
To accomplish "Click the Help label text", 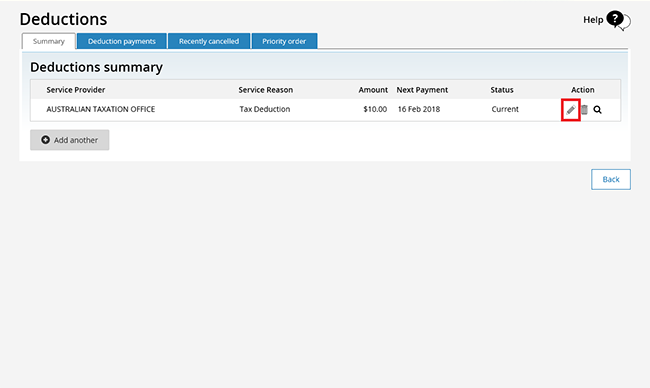I will [x=593, y=20].
